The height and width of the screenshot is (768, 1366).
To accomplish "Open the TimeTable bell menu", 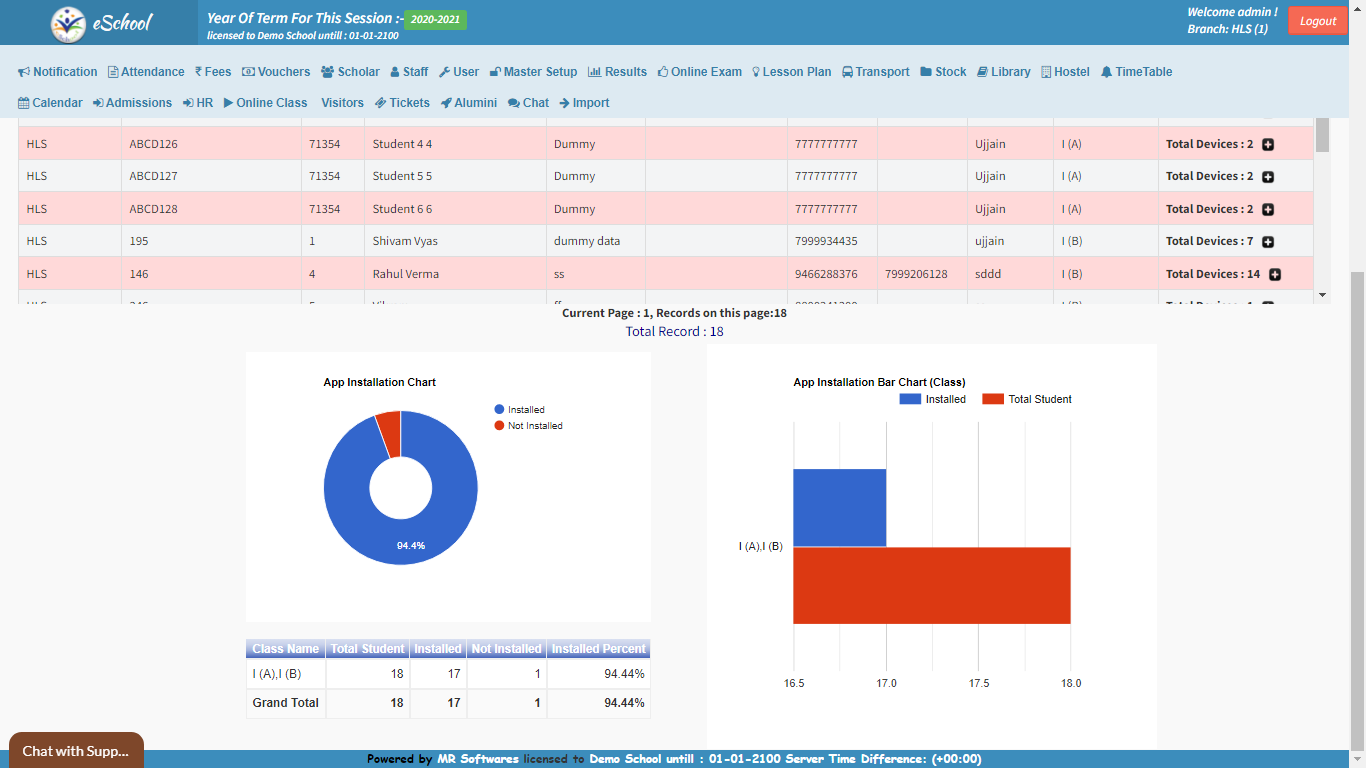I will (1136, 72).
